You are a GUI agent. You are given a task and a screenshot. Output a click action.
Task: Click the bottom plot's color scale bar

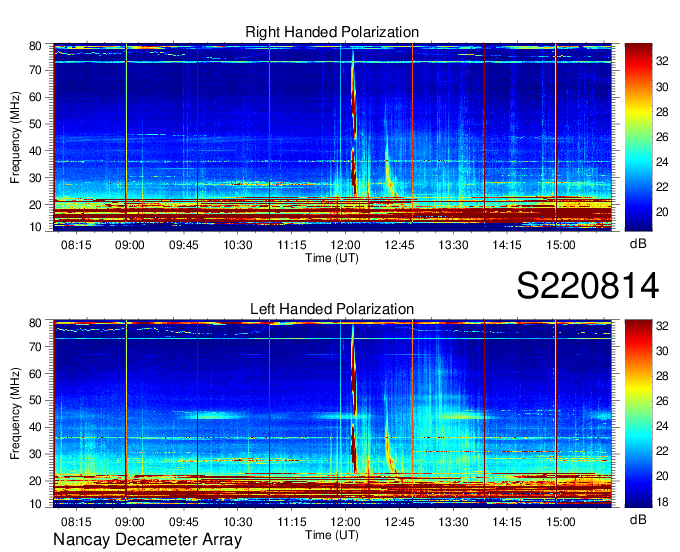pos(638,414)
